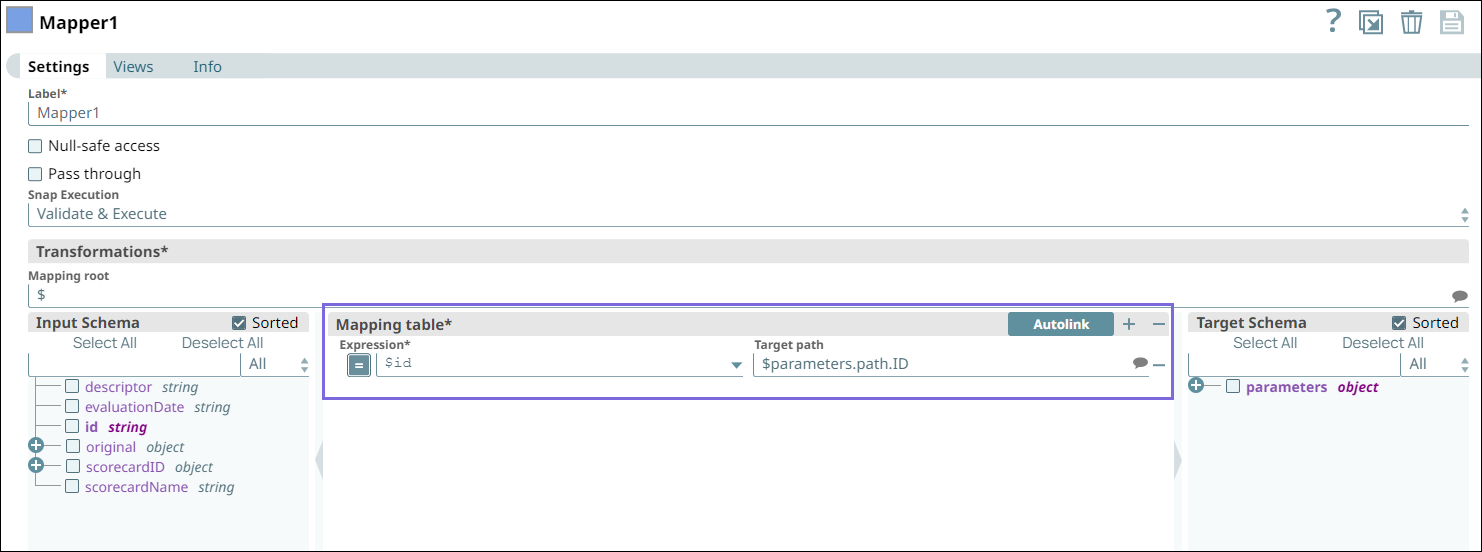
Task: Open the help question mark icon
Action: (x=1332, y=21)
